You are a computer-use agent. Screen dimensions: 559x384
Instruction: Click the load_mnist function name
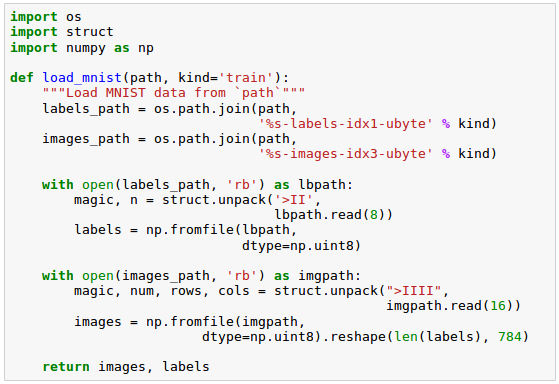(x=82, y=78)
